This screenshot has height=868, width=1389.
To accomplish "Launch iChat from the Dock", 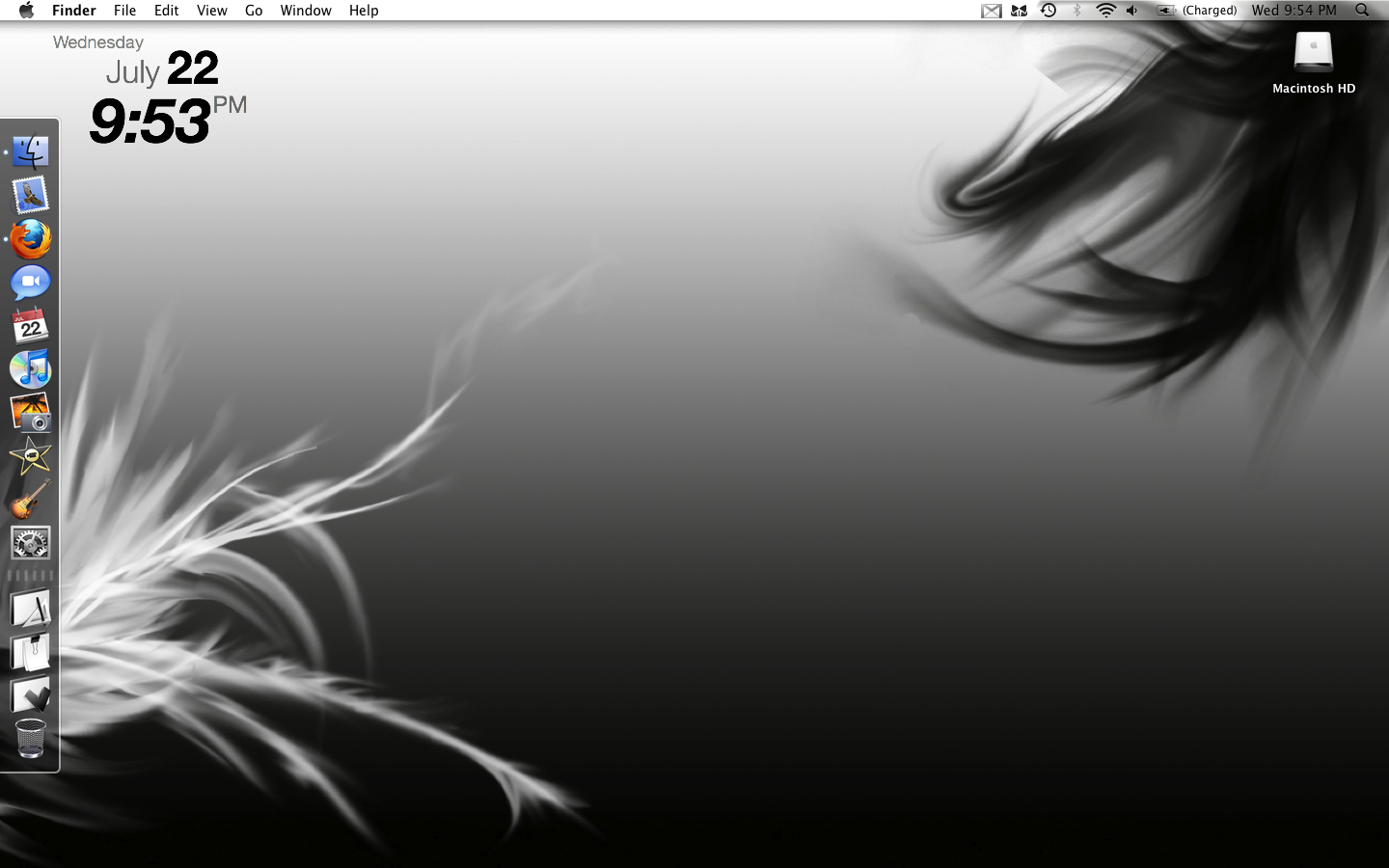I will 31,283.
